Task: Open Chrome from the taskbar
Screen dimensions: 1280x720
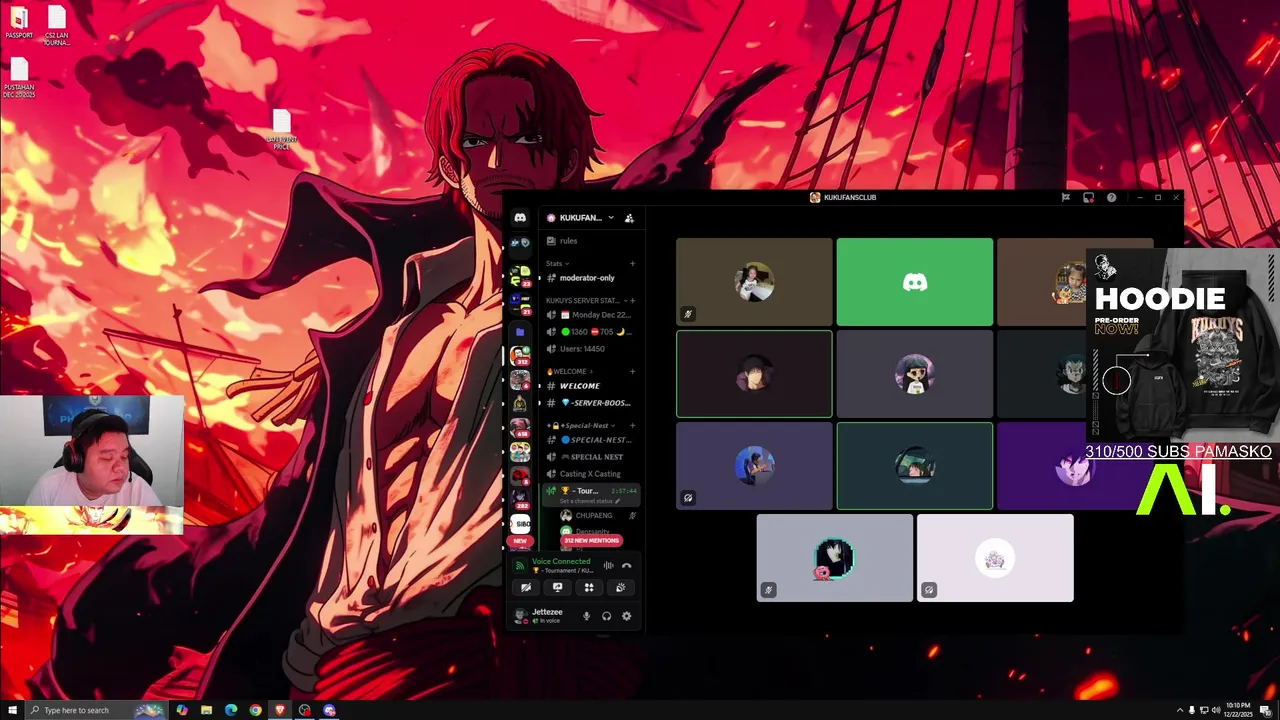Action: point(255,710)
